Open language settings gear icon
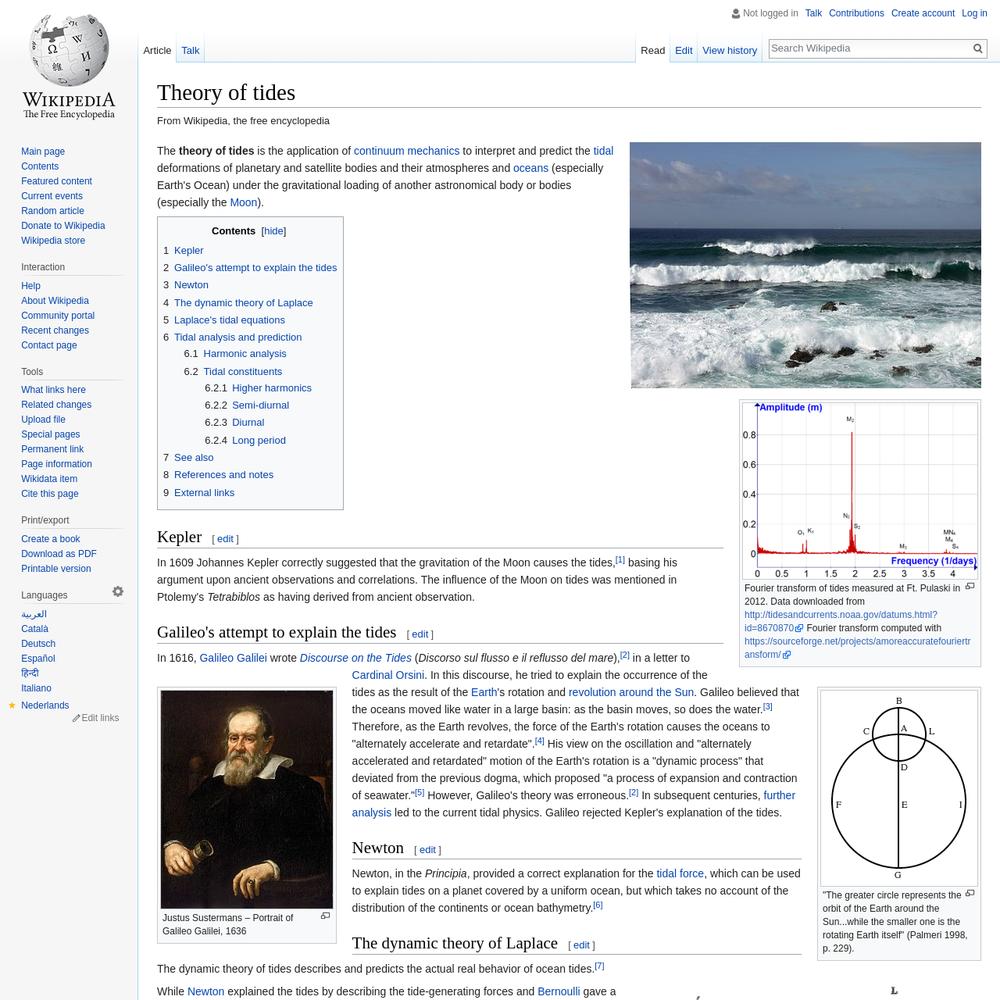This screenshot has height=1000, width=1000. pos(117,592)
